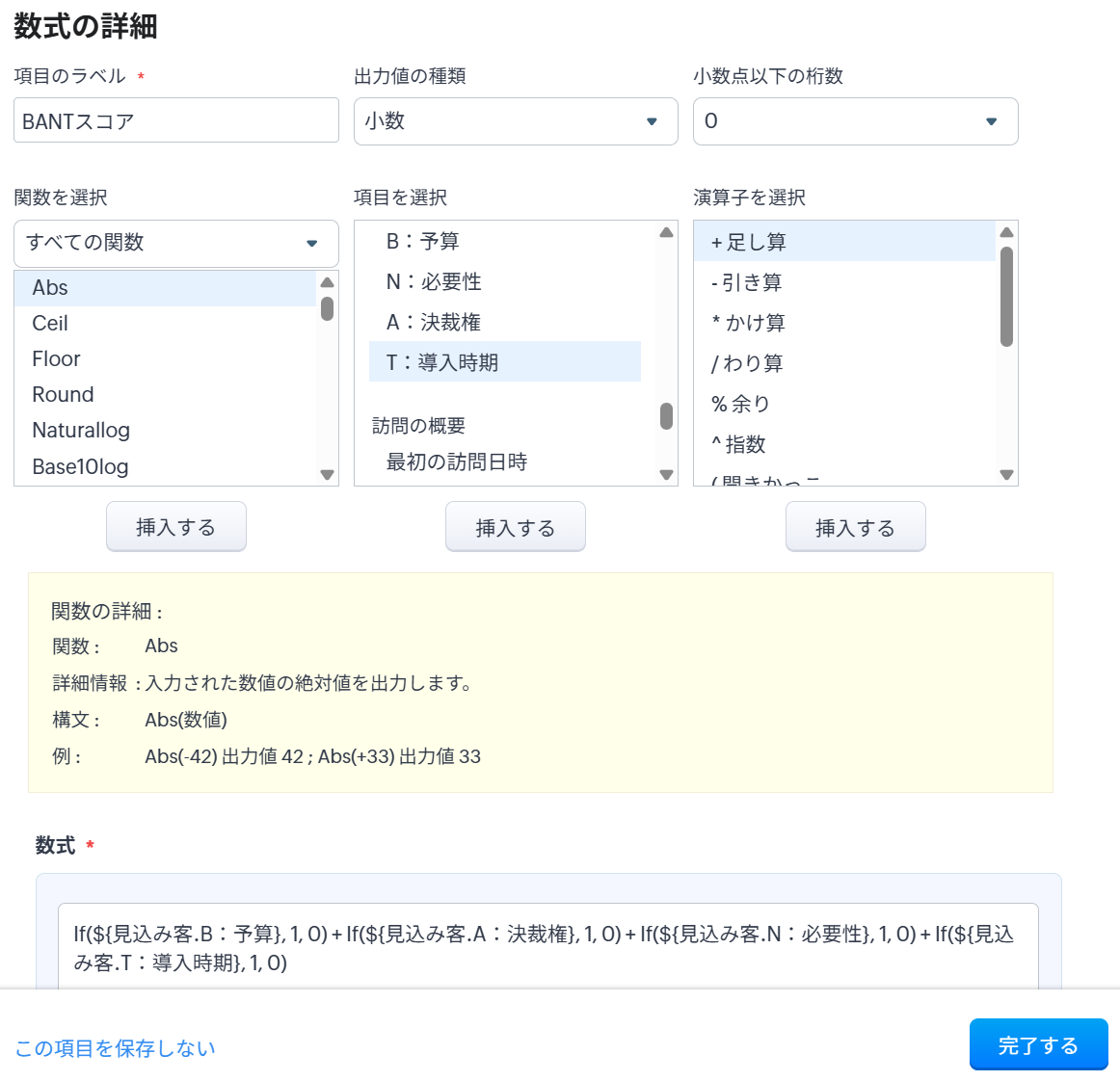
Task: Select the * かけ算 operator
Action: [x=748, y=323]
